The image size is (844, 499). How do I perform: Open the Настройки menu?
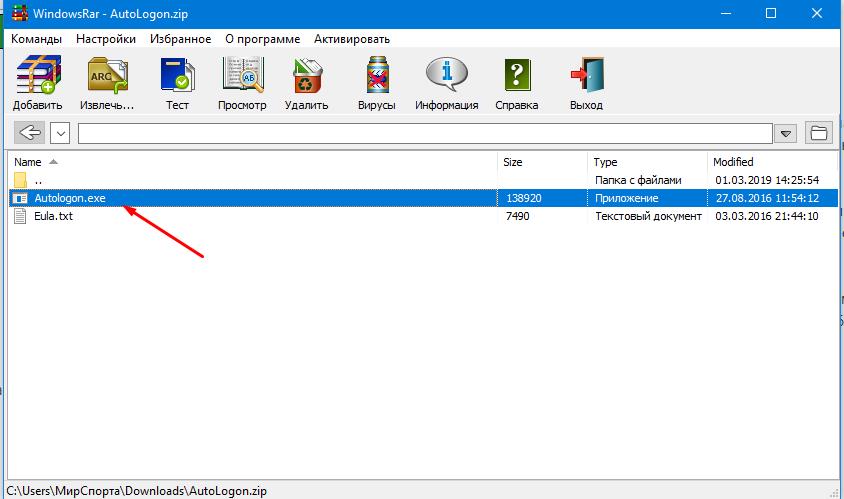coord(106,39)
